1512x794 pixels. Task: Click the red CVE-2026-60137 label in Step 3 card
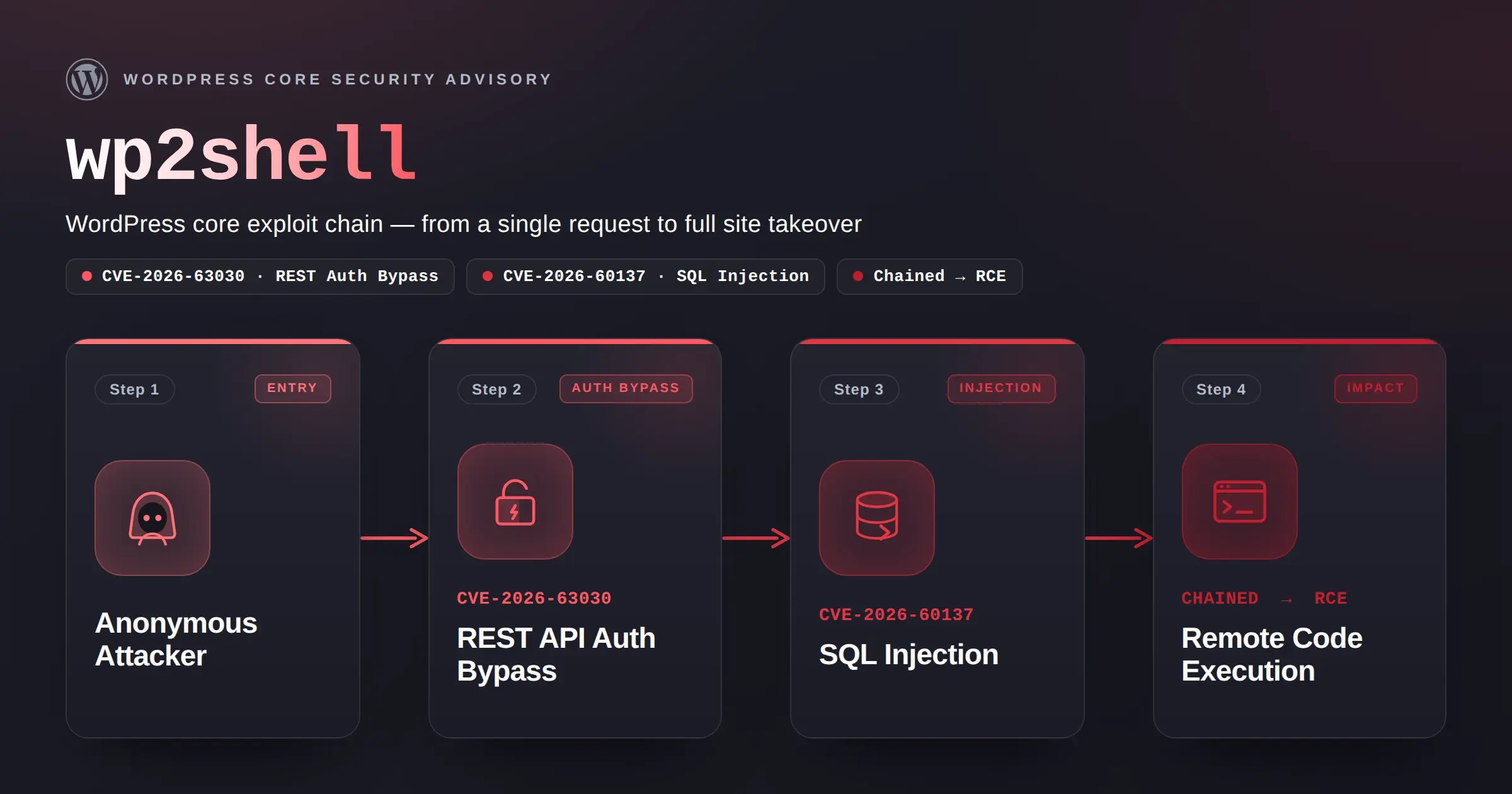(896, 615)
